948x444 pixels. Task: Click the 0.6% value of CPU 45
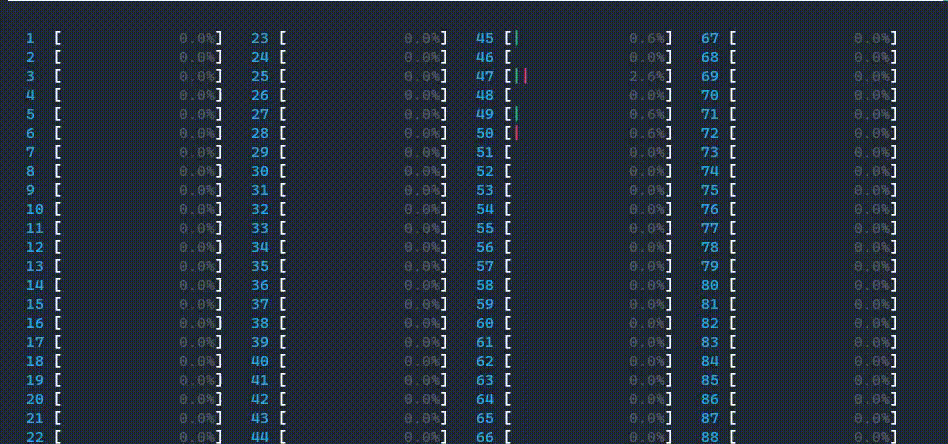coord(646,38)
